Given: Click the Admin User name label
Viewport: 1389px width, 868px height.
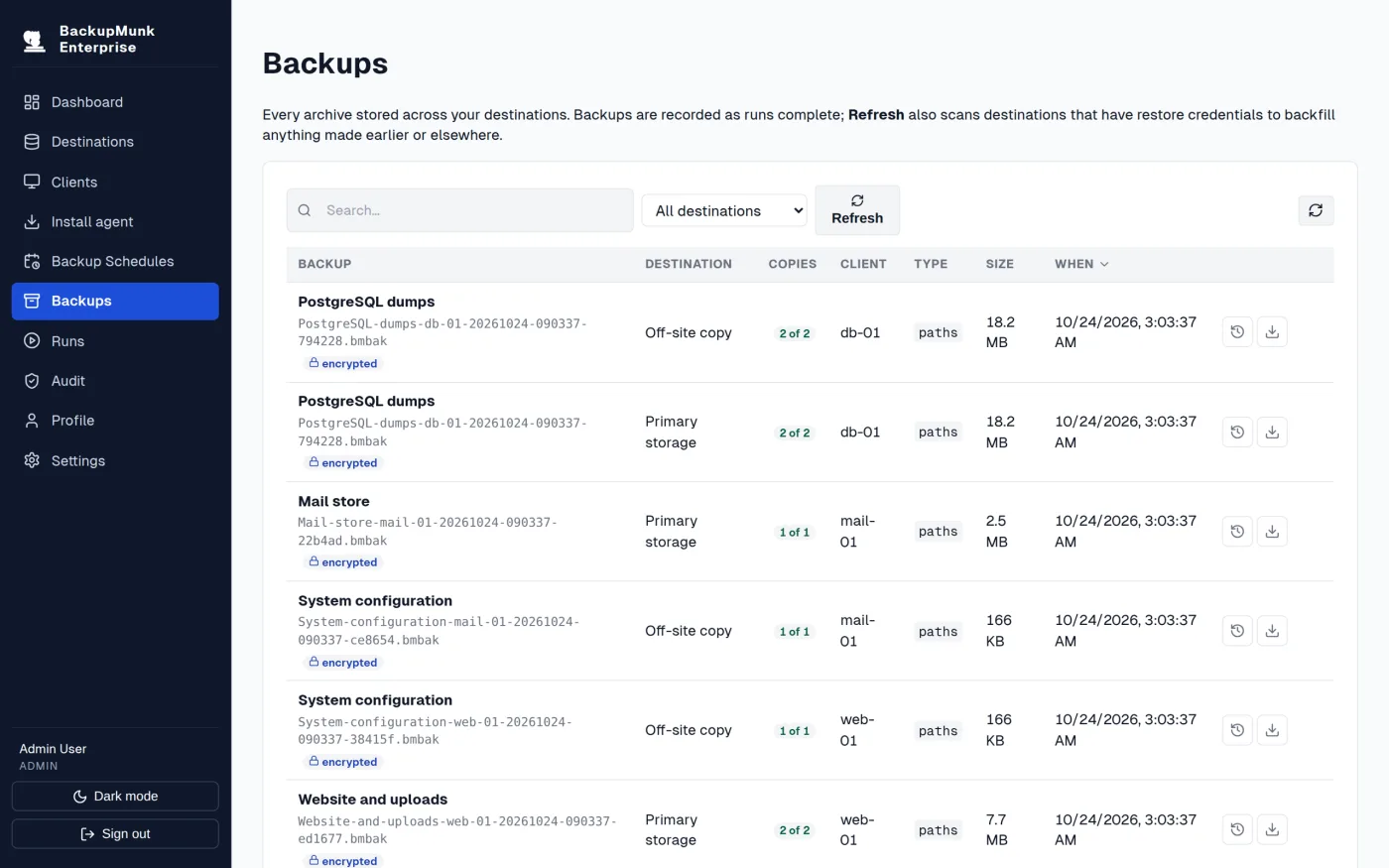Looking at the screenshot, I should point(53,749).
